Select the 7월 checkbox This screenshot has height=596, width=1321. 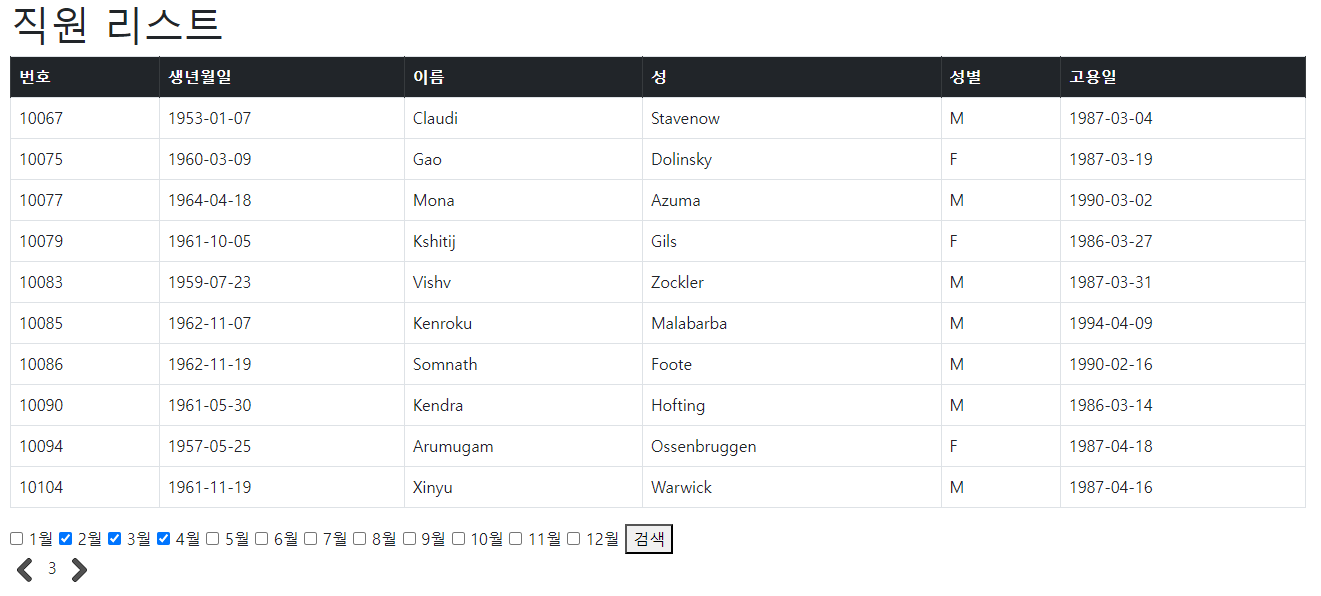pos(310,539)
